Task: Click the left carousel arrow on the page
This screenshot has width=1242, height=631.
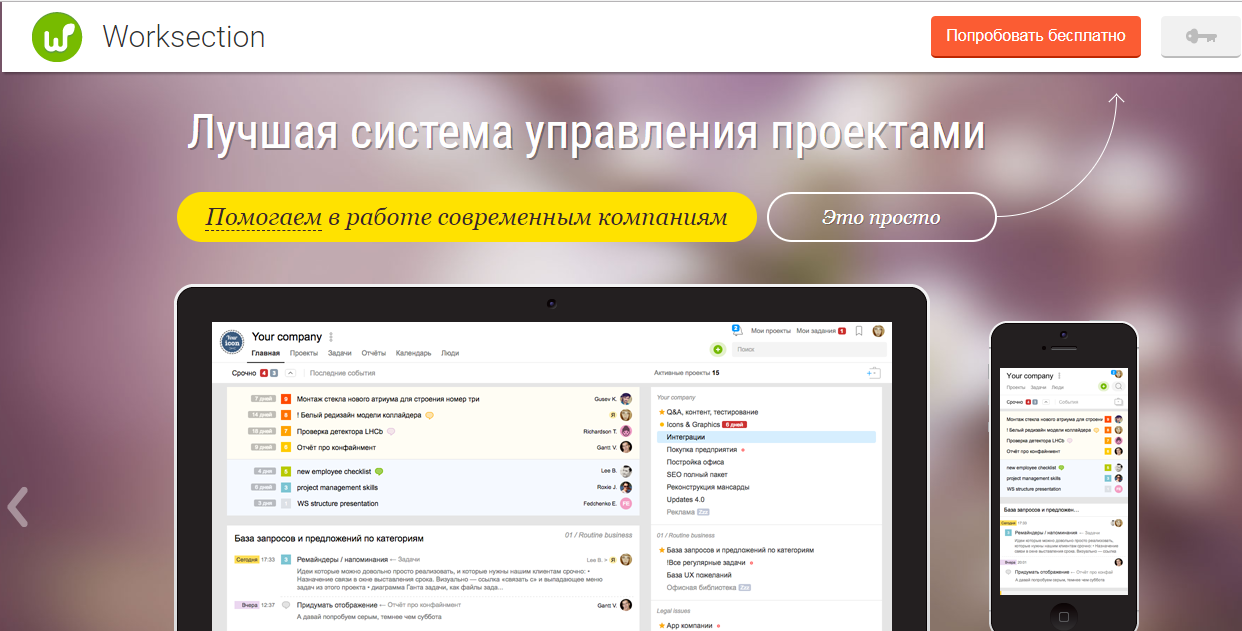Action: [x=17, y=507]
